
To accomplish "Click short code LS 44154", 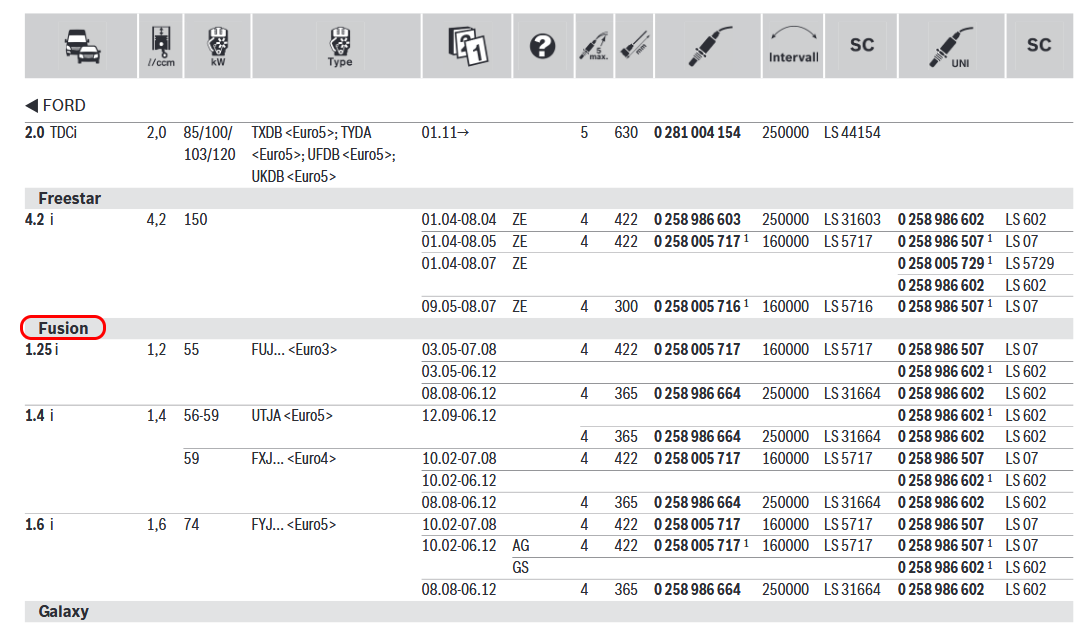I will [852, 133].
